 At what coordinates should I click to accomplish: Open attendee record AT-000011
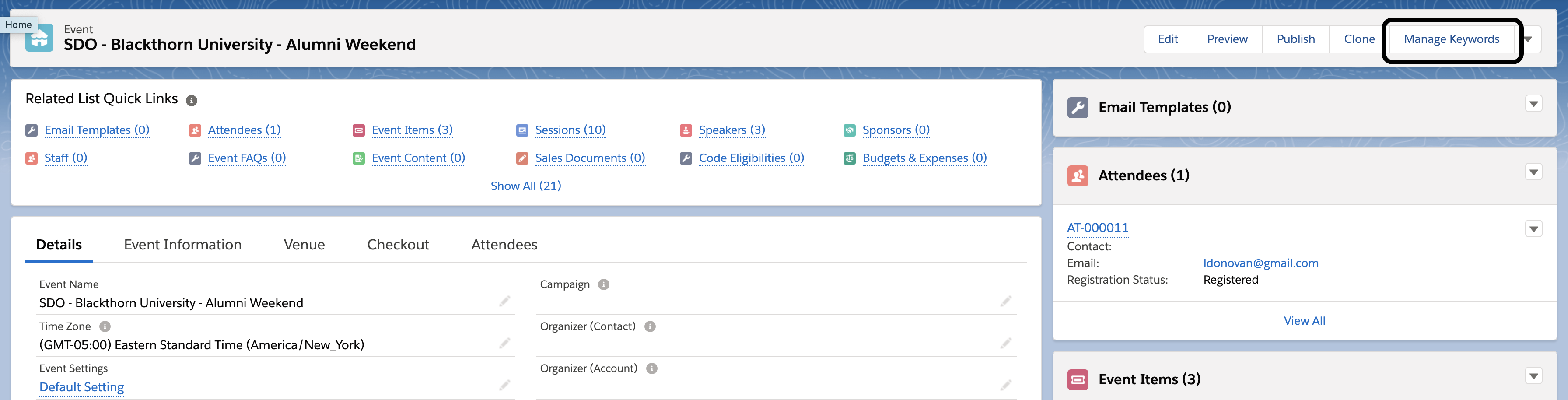[1098, 228]
